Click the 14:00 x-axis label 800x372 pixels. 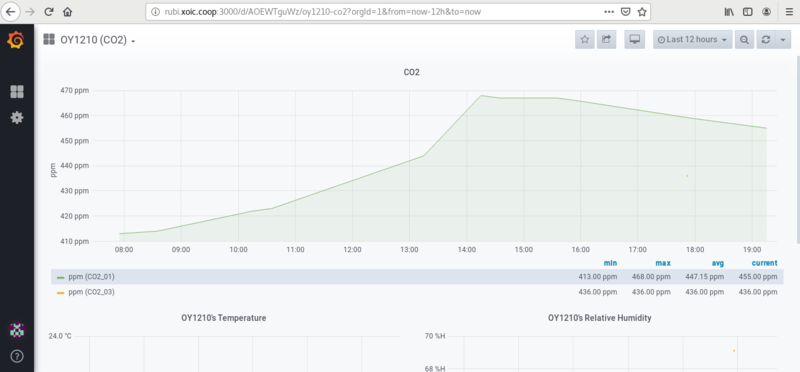(x=466, y=250)
